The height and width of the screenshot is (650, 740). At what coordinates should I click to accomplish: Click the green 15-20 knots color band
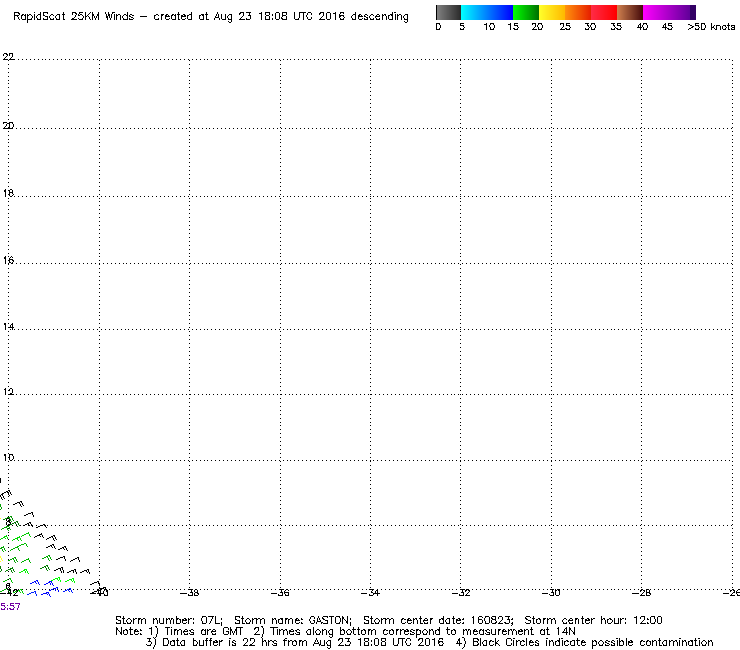526,12
